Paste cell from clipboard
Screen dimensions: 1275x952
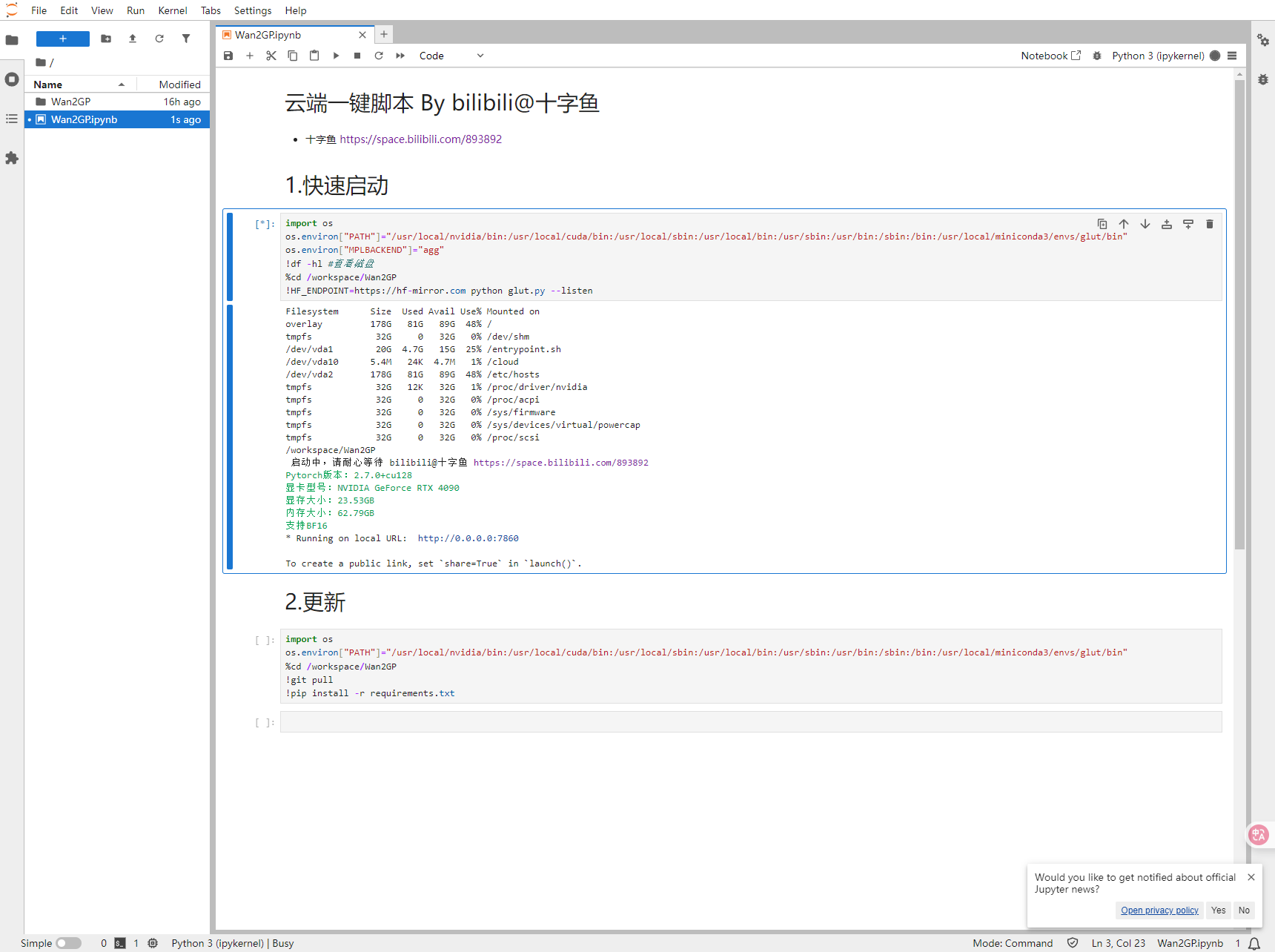click(314, 56)
